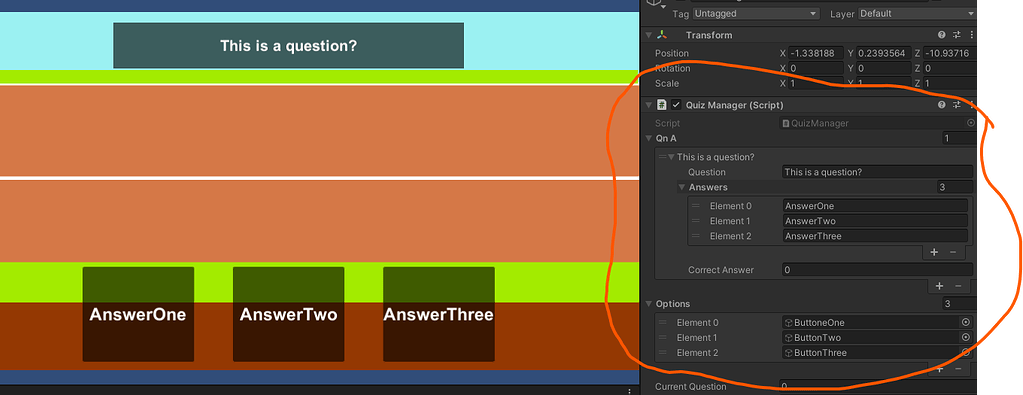
Task: Pick script via the QuizManager object picker
Action: pyautogui.click(x=971, y=123)
